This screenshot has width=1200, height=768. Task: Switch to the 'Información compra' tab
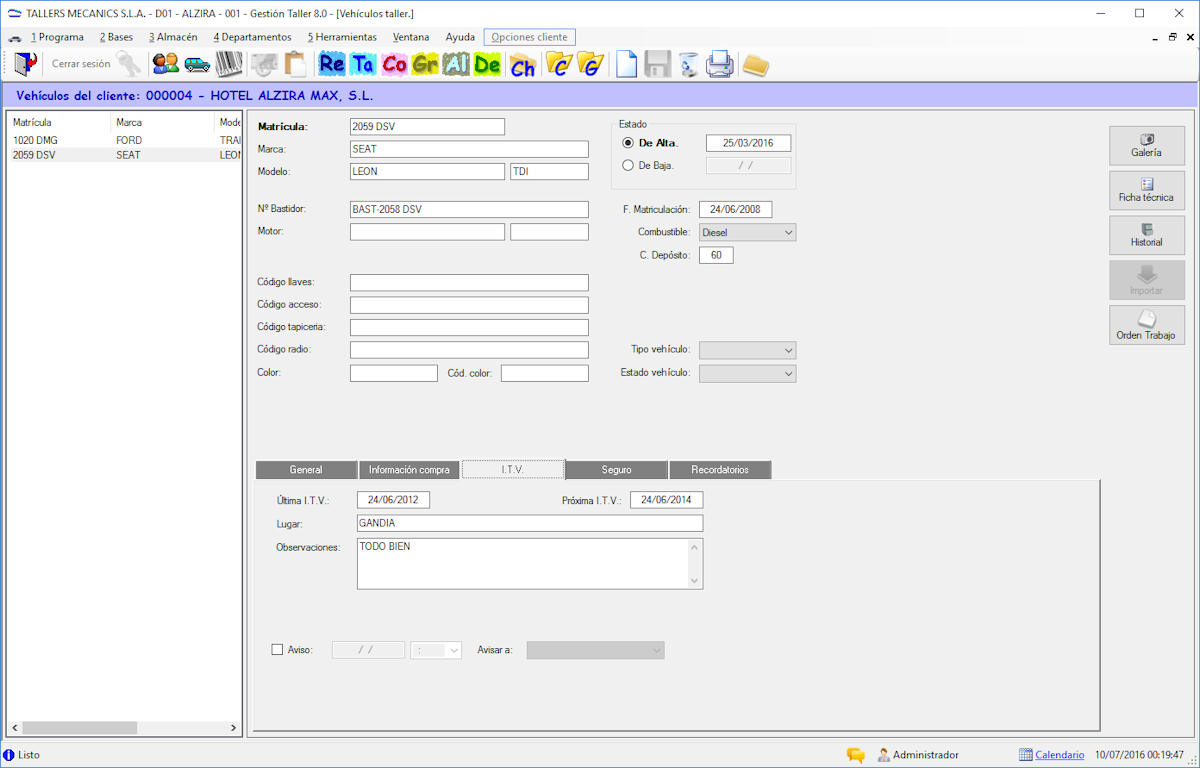[410, 470]
